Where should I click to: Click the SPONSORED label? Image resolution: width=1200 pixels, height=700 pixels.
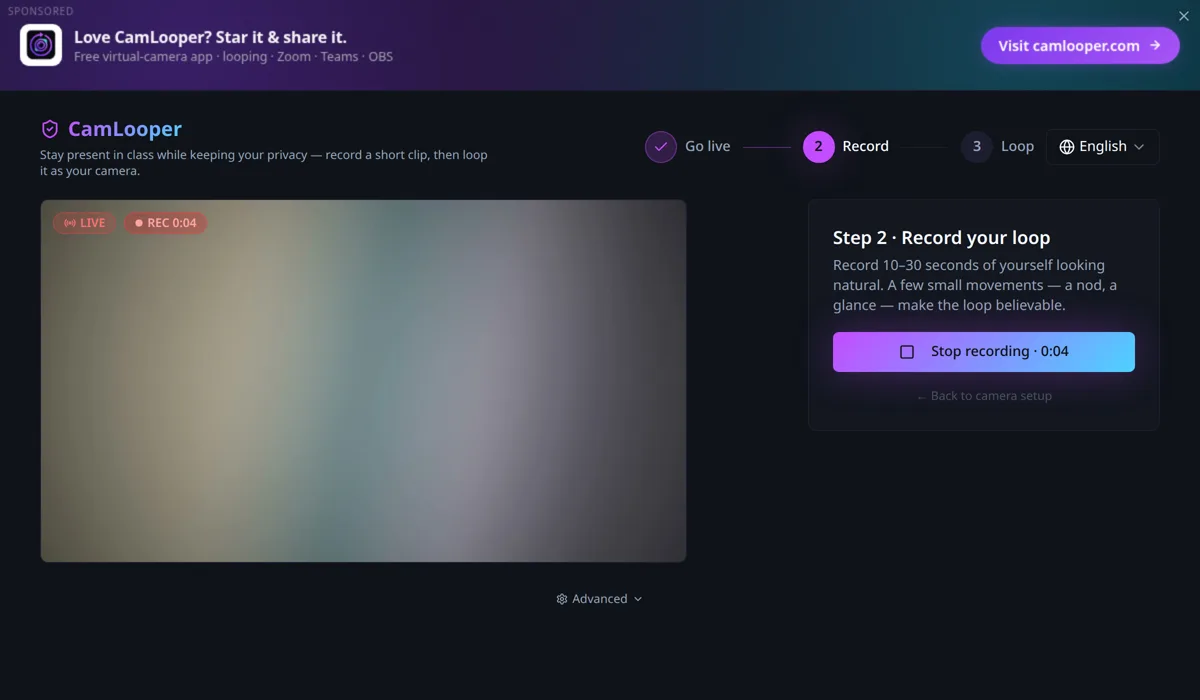pyautogui.click(x=41, y=11)
